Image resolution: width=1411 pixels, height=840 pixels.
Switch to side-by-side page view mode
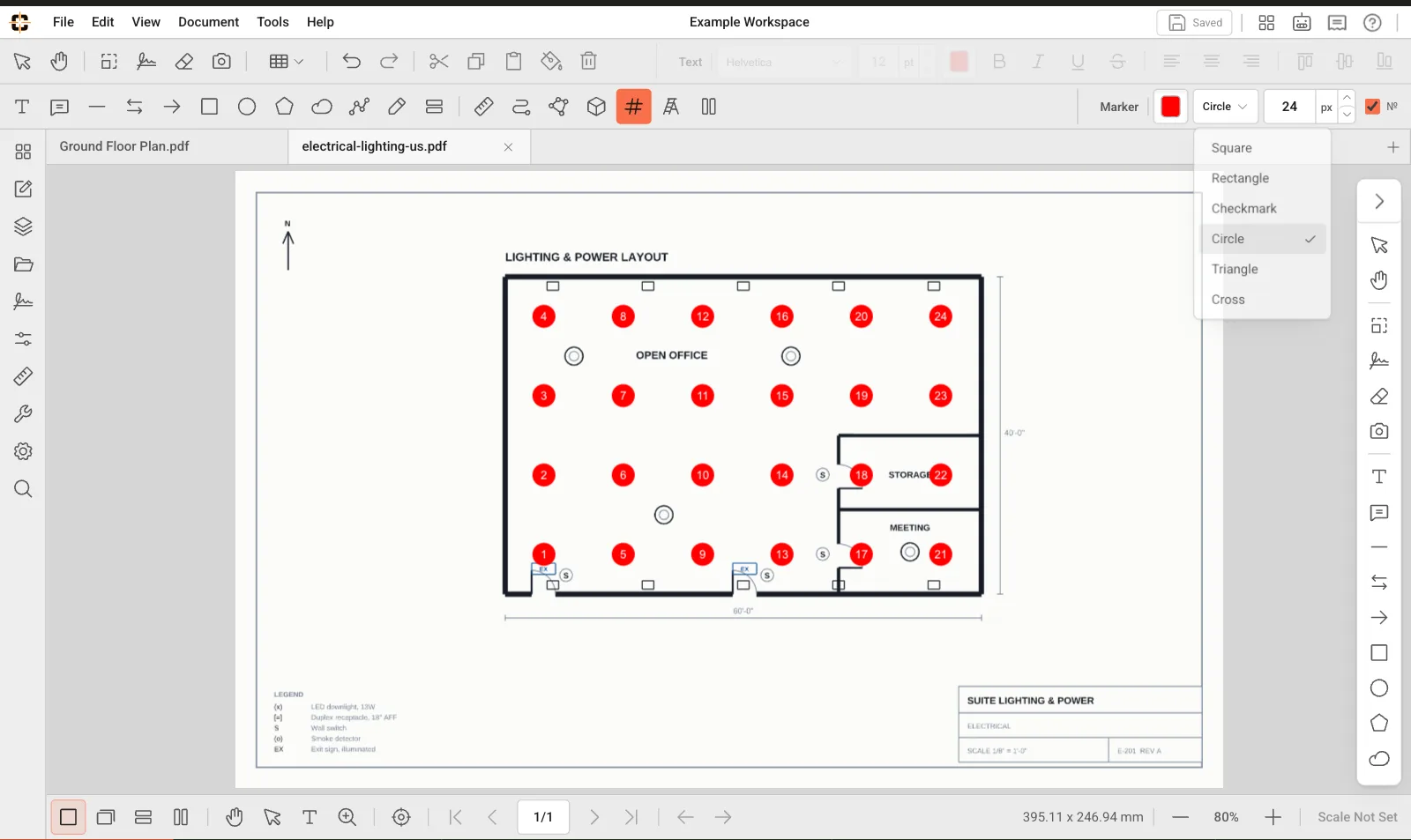[x=181, y=817]
